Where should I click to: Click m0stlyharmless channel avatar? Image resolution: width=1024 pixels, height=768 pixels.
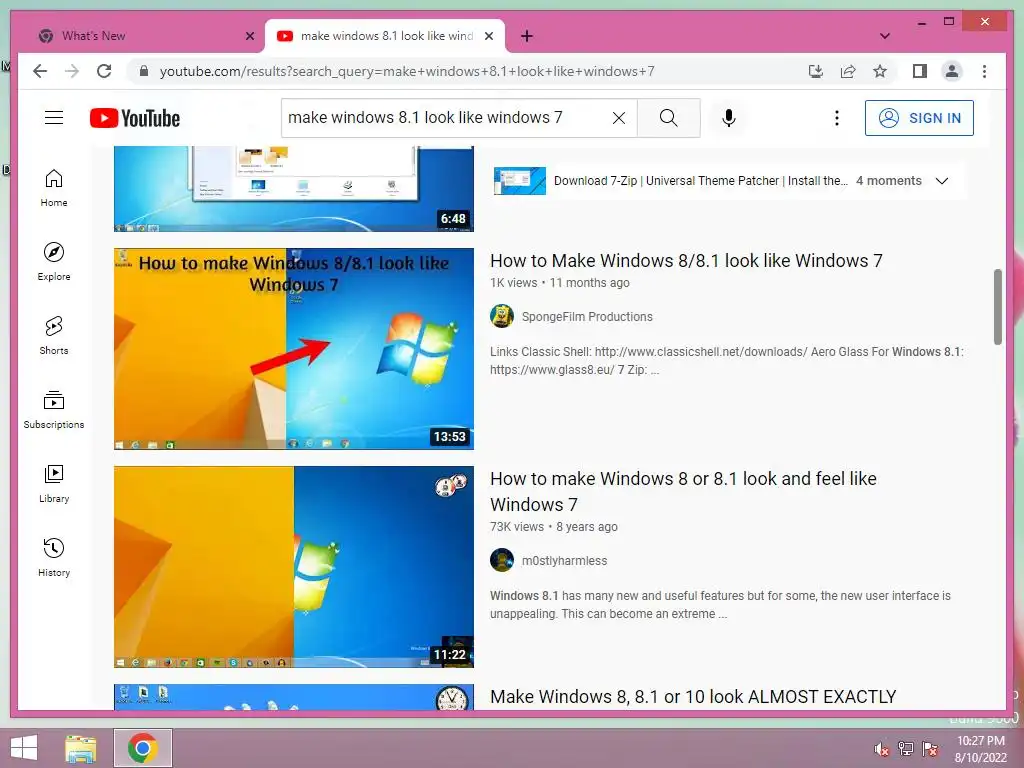coord(502,560)
